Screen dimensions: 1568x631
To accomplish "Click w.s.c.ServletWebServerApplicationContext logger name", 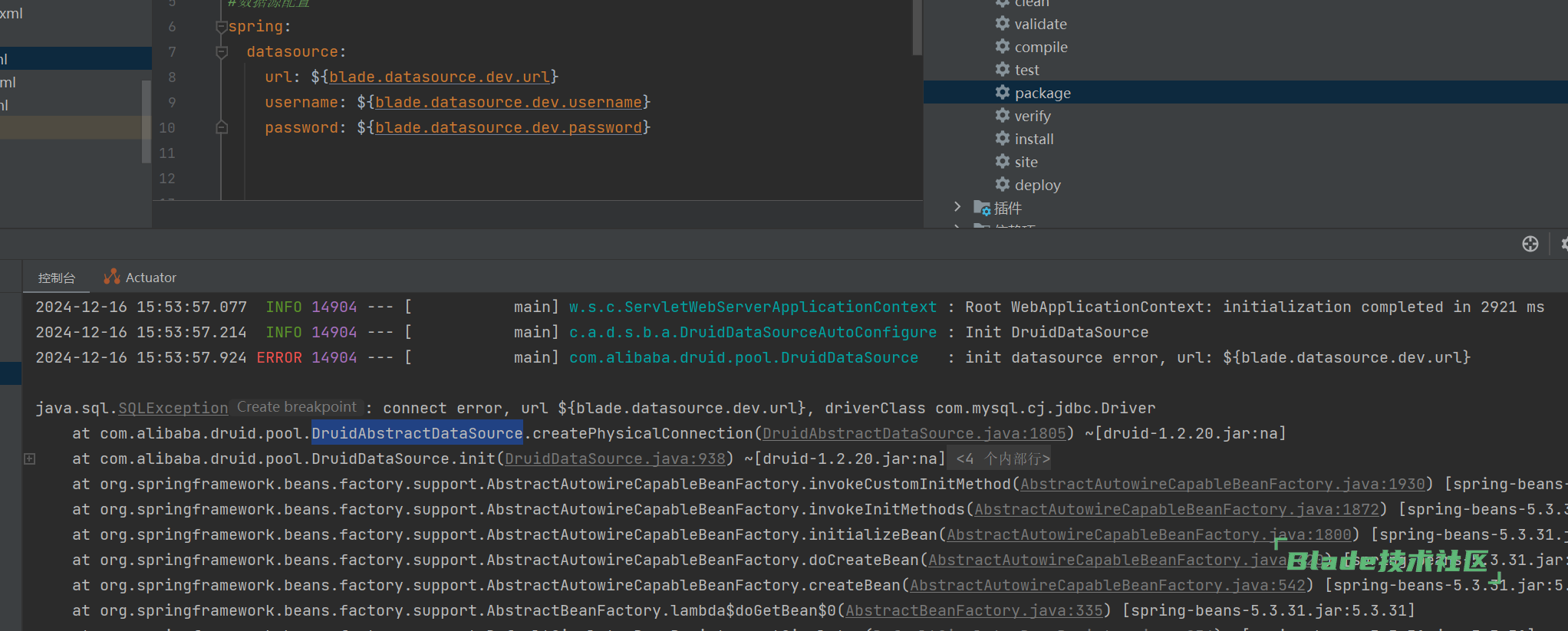I will point(753,307).
